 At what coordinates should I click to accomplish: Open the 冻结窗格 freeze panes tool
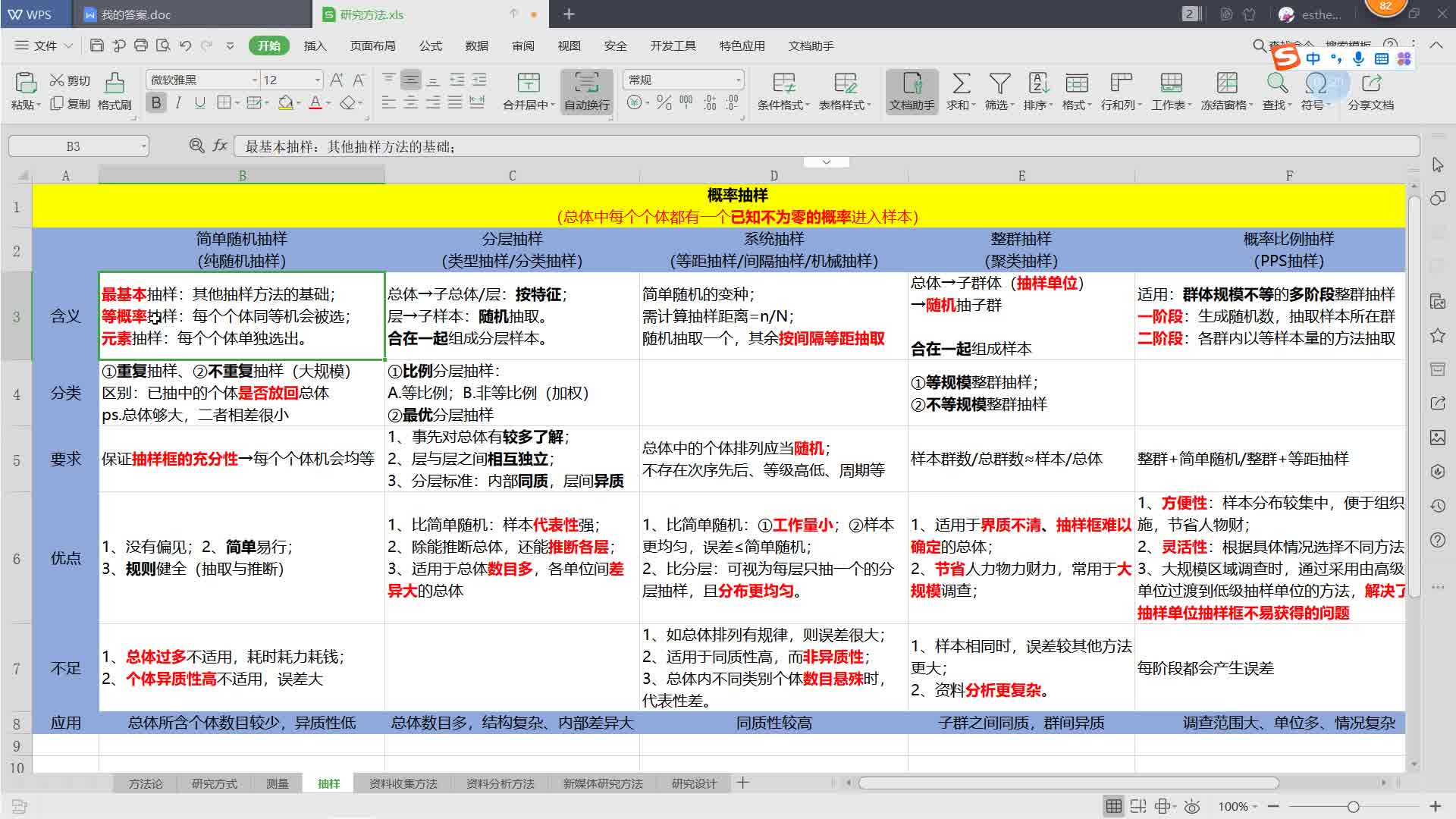(x=1226, y=89)
